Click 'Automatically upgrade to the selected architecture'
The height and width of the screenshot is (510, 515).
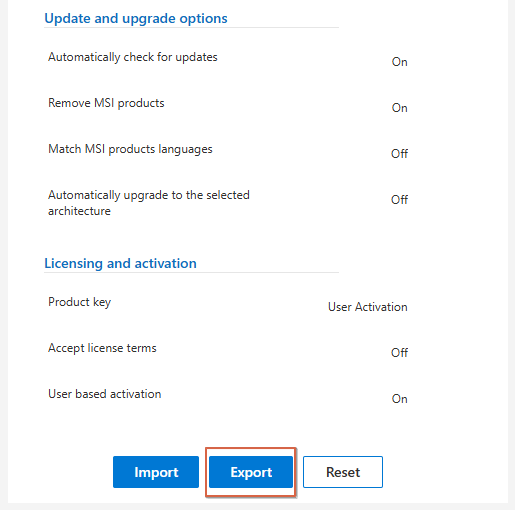coord(149,203)
